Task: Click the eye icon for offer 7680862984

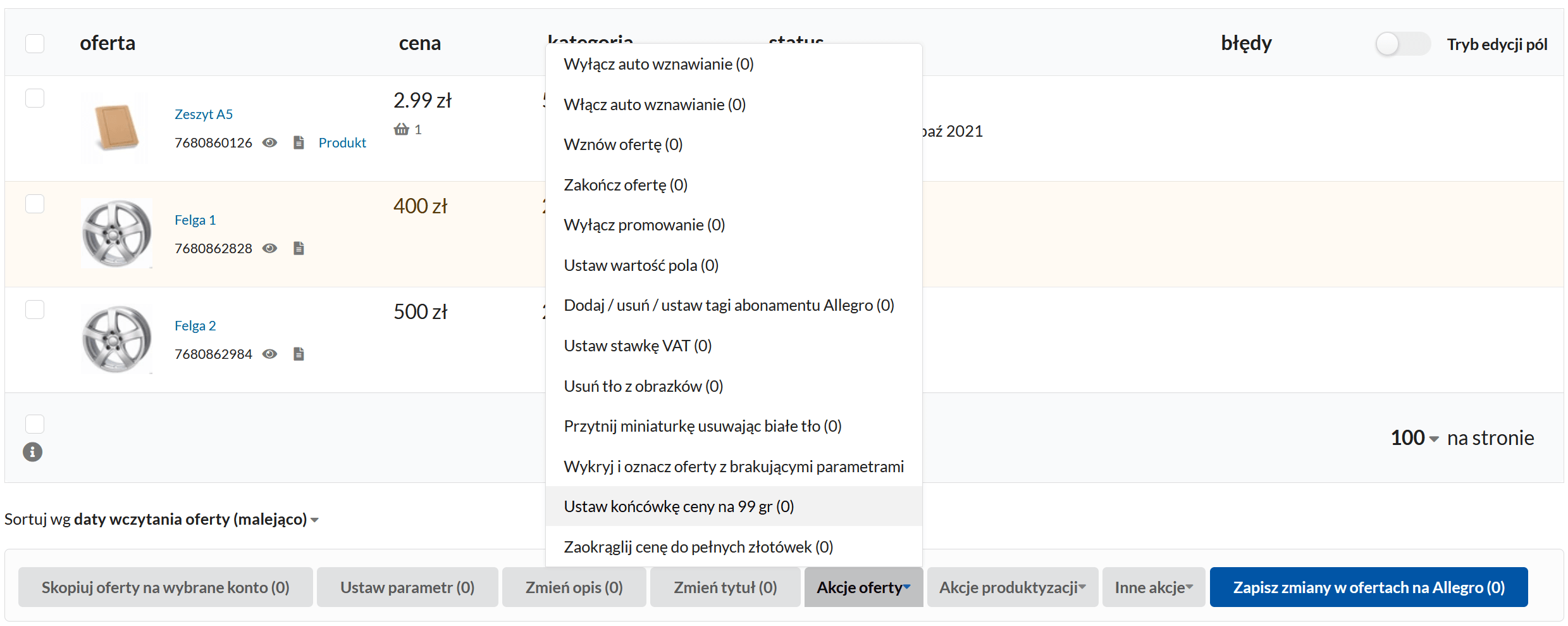Action: (x=269, y=354)
